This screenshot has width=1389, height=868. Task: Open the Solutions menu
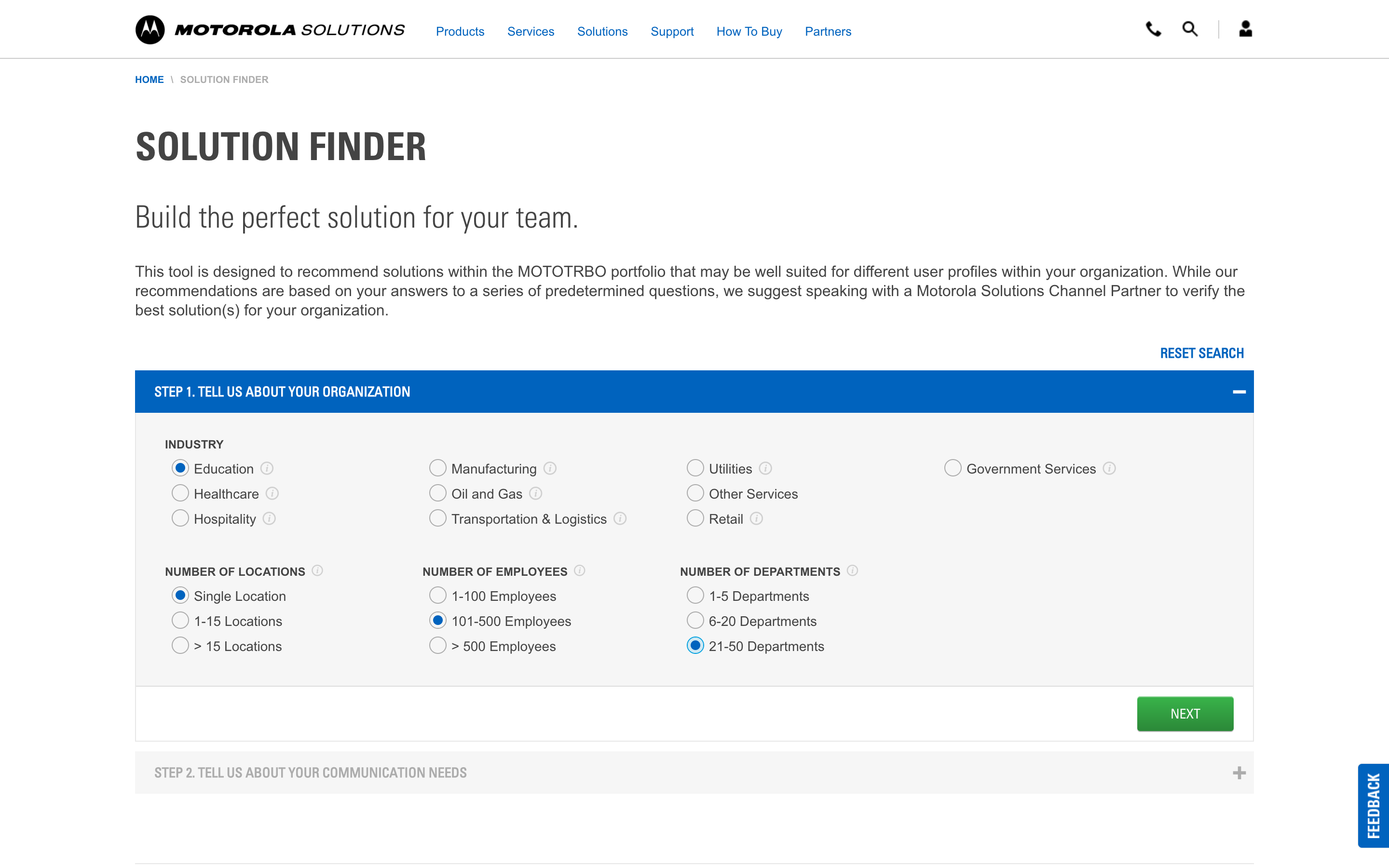[x=602, y=31]
